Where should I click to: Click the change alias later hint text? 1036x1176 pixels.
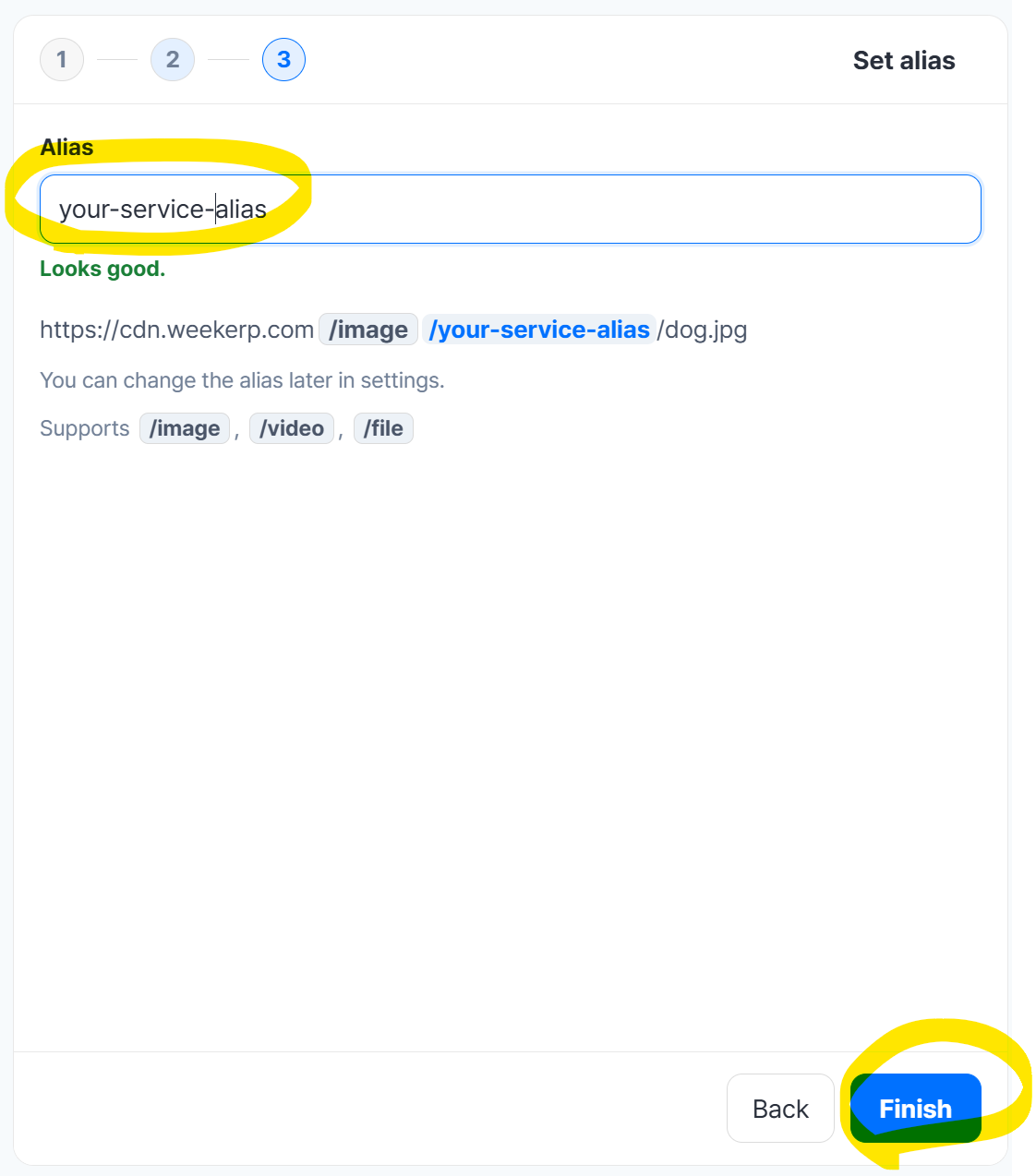[x=242, y=380]
